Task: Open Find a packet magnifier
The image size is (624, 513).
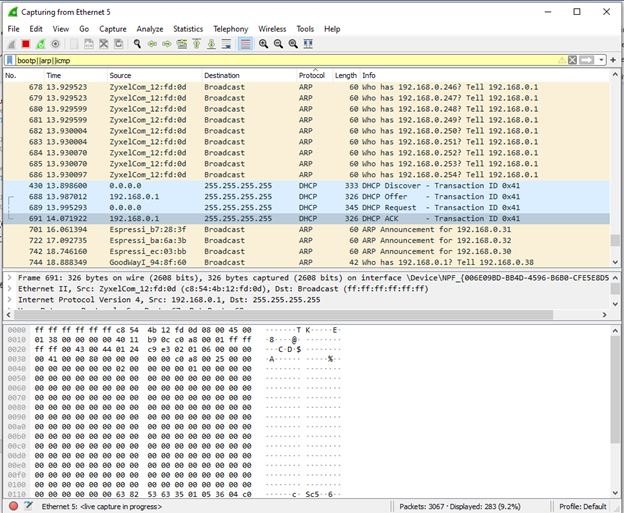Action: click(137, 44)
